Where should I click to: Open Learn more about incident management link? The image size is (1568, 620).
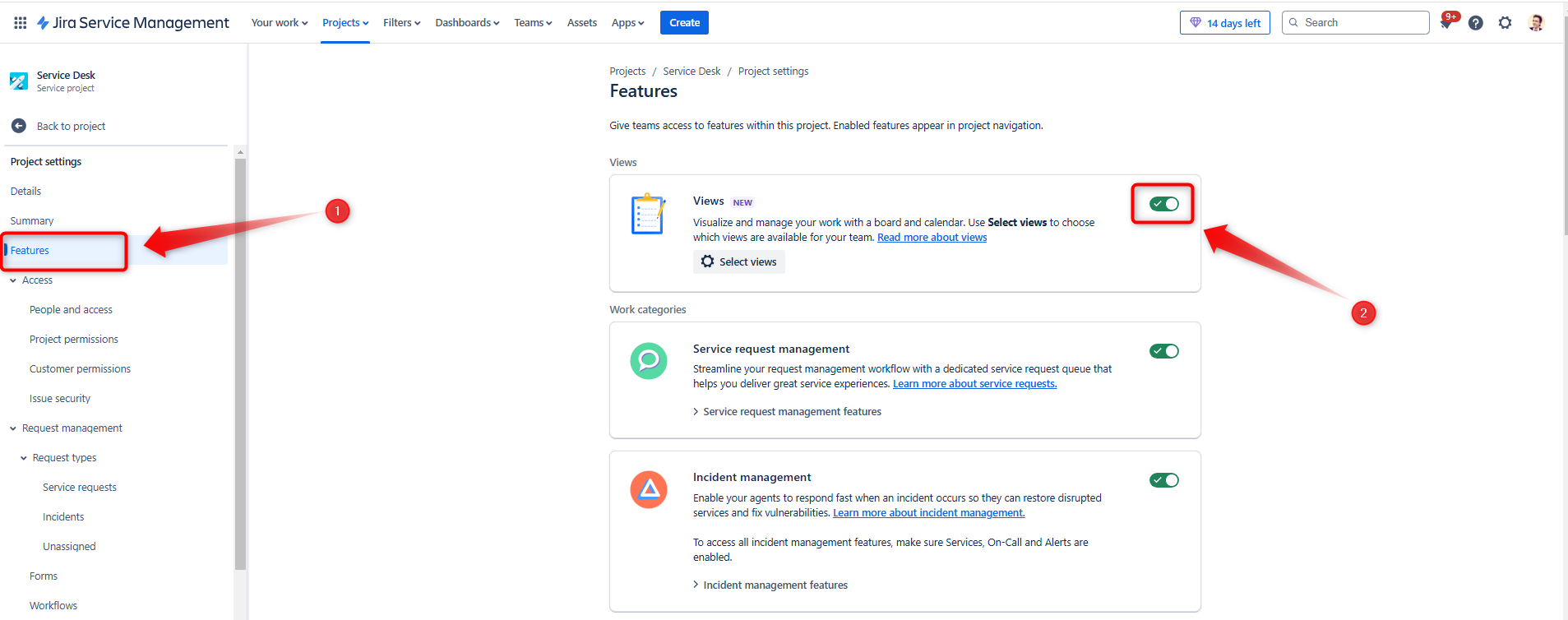(928, 513)
